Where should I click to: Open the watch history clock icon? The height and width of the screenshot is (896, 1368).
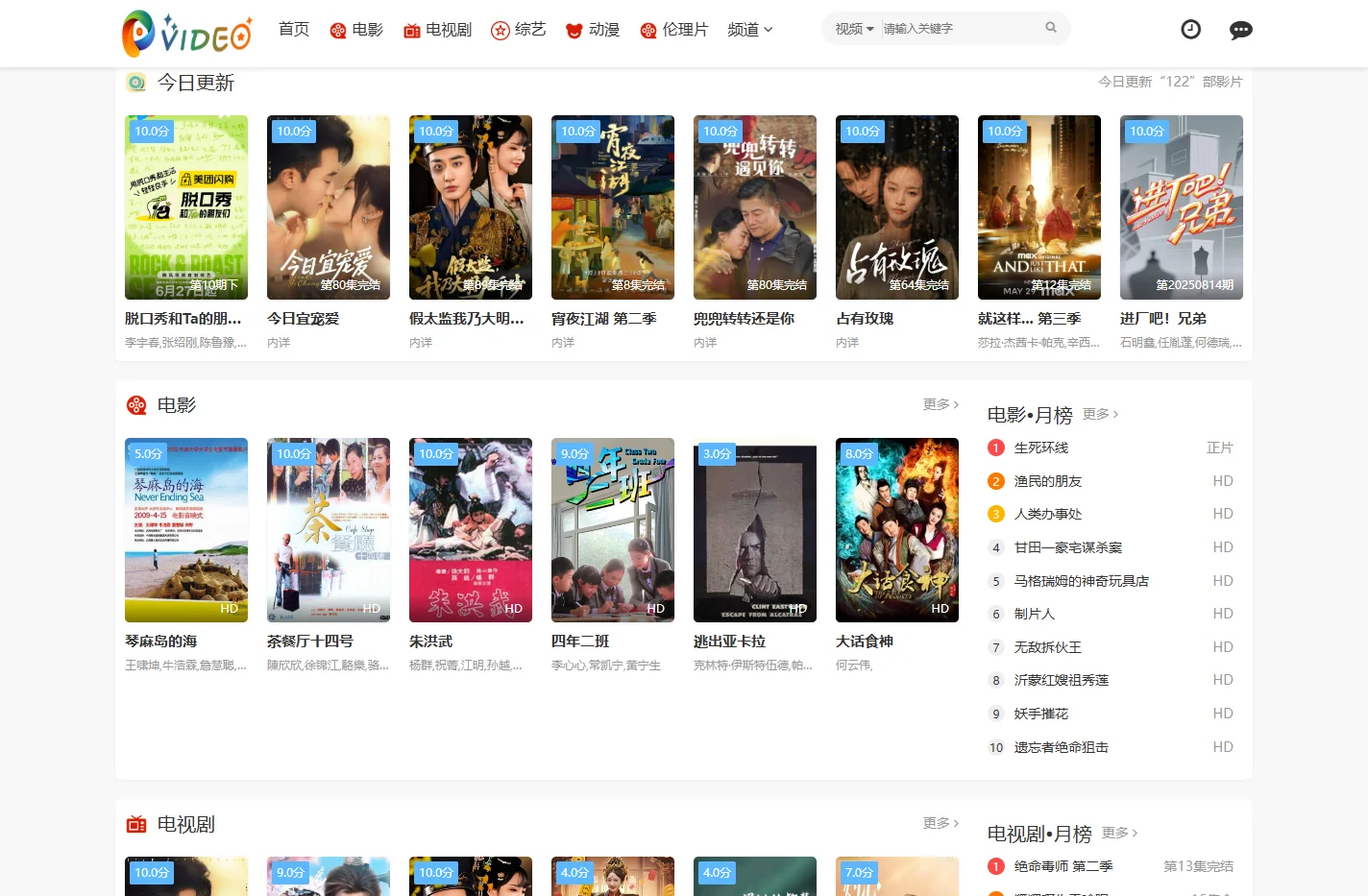pos(1190,30)
